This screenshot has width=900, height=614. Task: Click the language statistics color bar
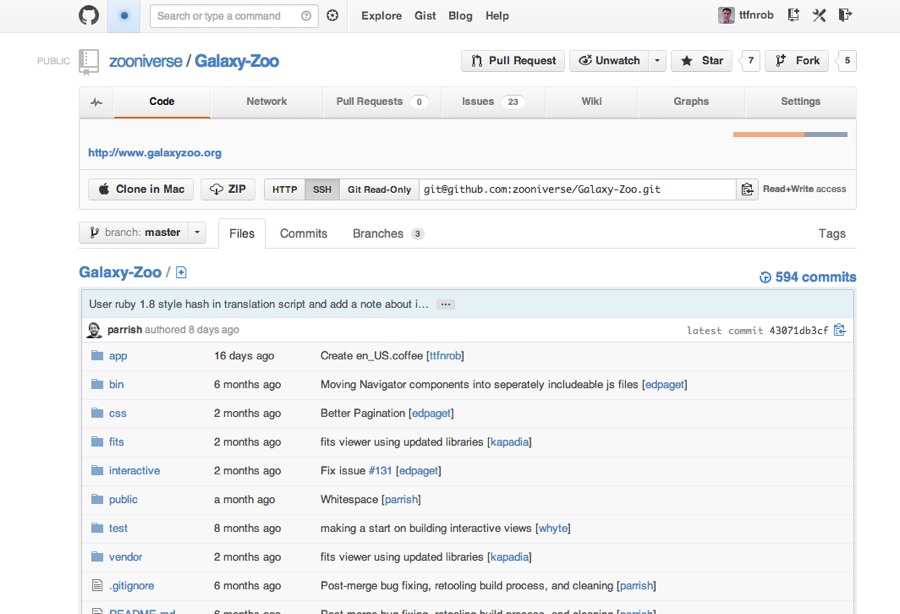click(790, 134)
